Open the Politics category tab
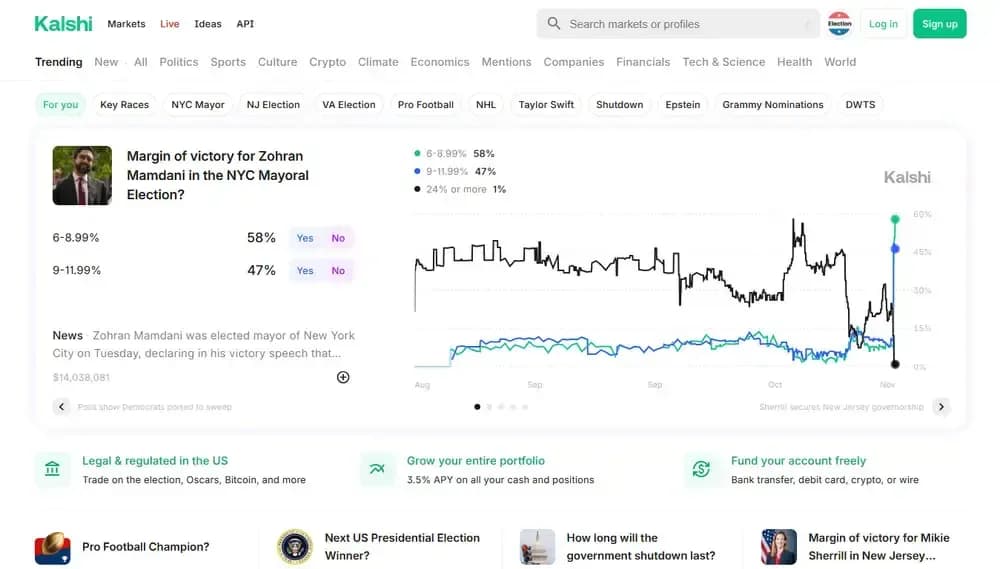Image resolution: width=1000 pixels, height=569 pixels. (x=179, y=62)
